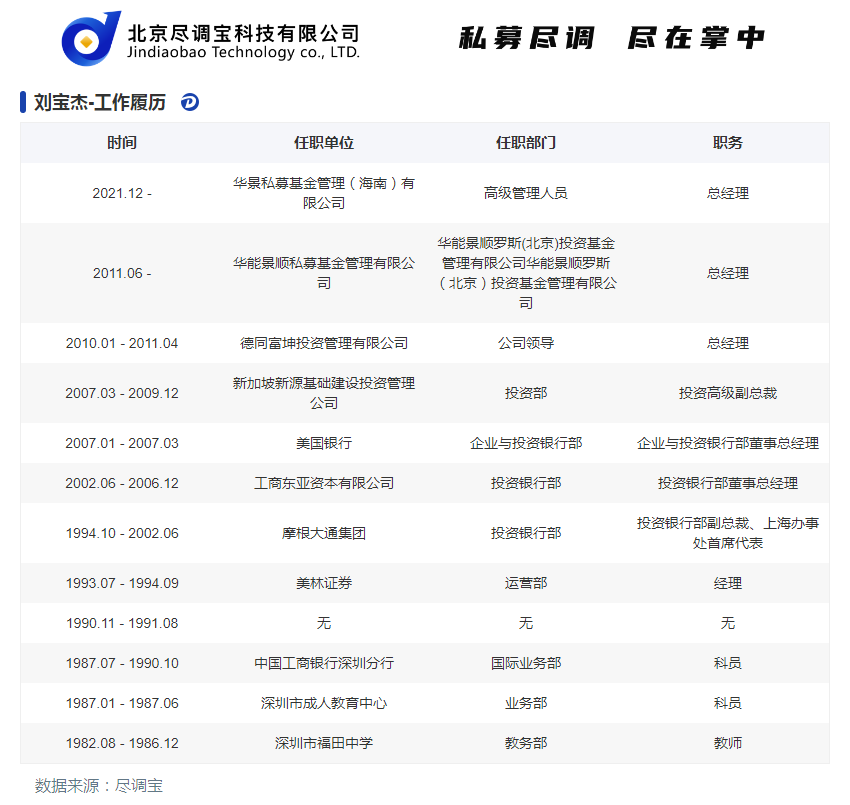
Task: Click the 北京尽调宝科技有限公司 company name
Action: pos(243,34)
